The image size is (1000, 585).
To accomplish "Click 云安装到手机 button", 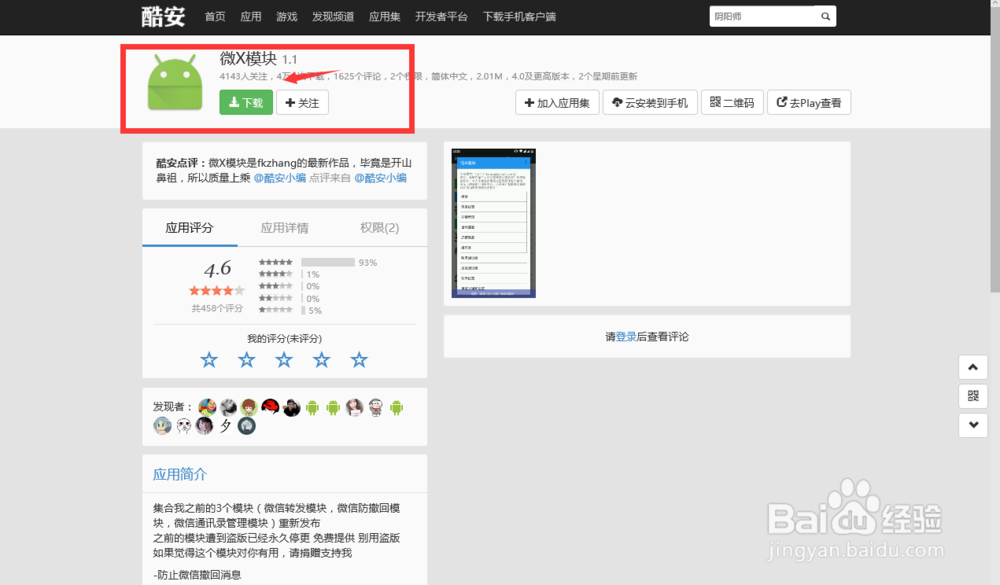I will (x=650, y=103).
